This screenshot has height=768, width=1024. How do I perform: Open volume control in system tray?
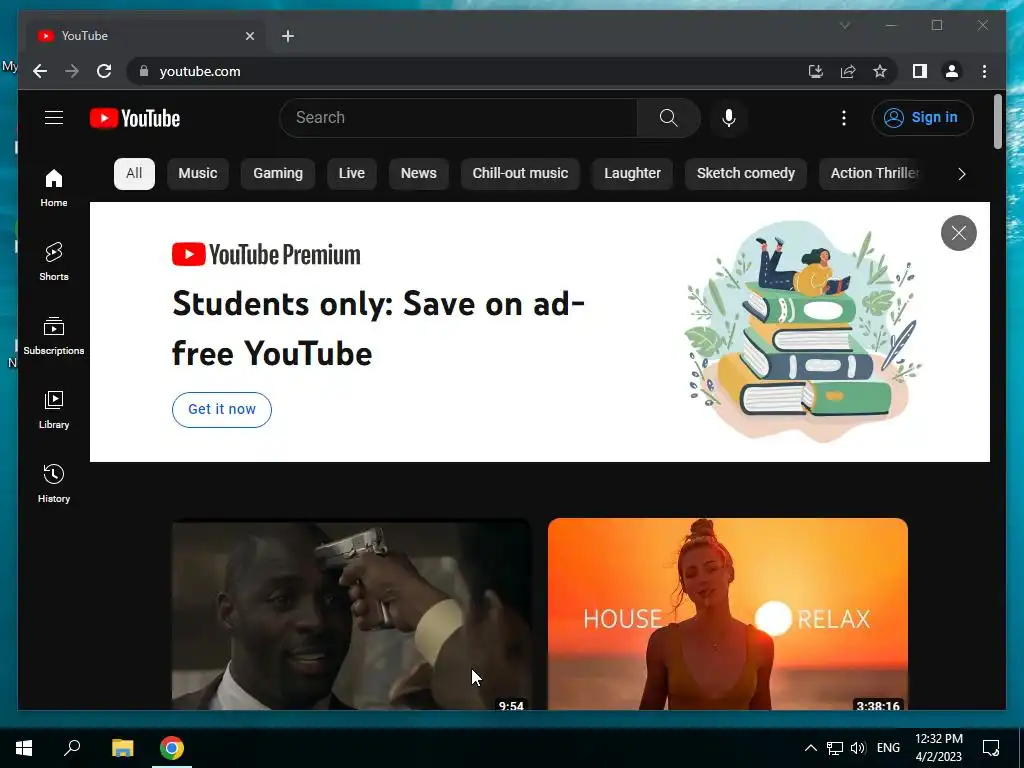pyautogui.click(x=858, y=748)
